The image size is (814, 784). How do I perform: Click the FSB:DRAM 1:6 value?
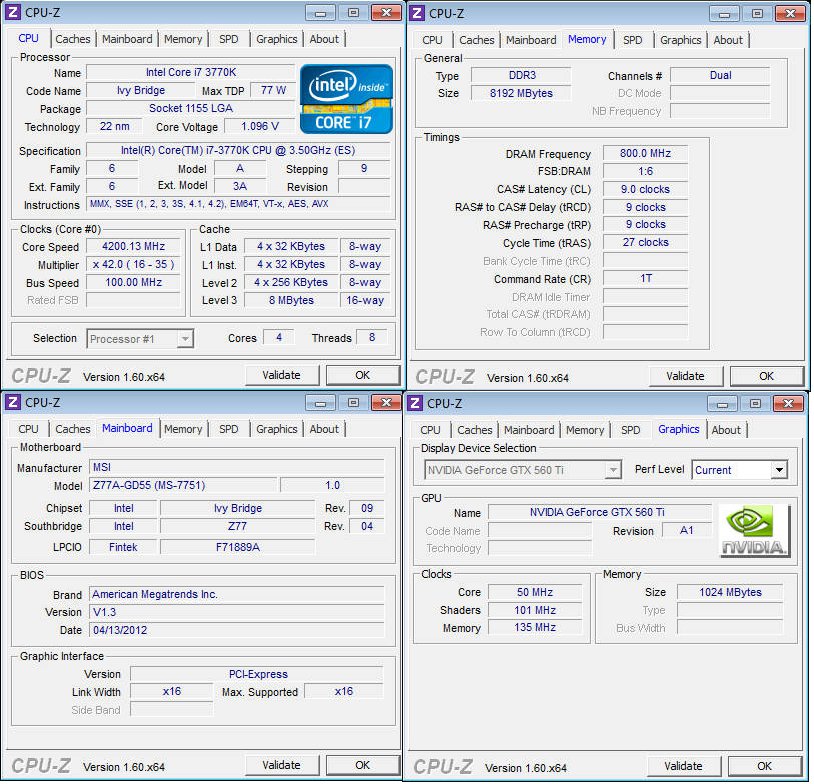[645, 171]
